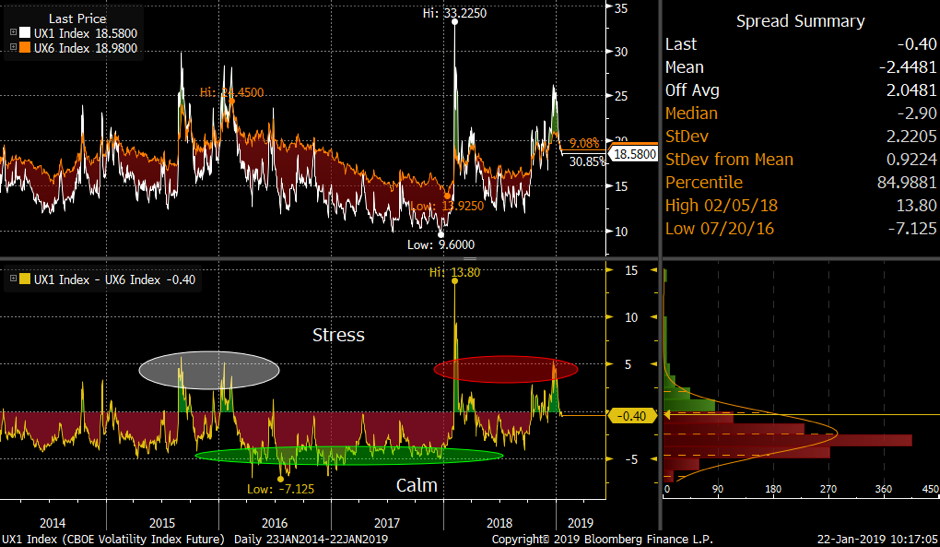Click the 'Last' row in Spread Summary

point(801,44)
